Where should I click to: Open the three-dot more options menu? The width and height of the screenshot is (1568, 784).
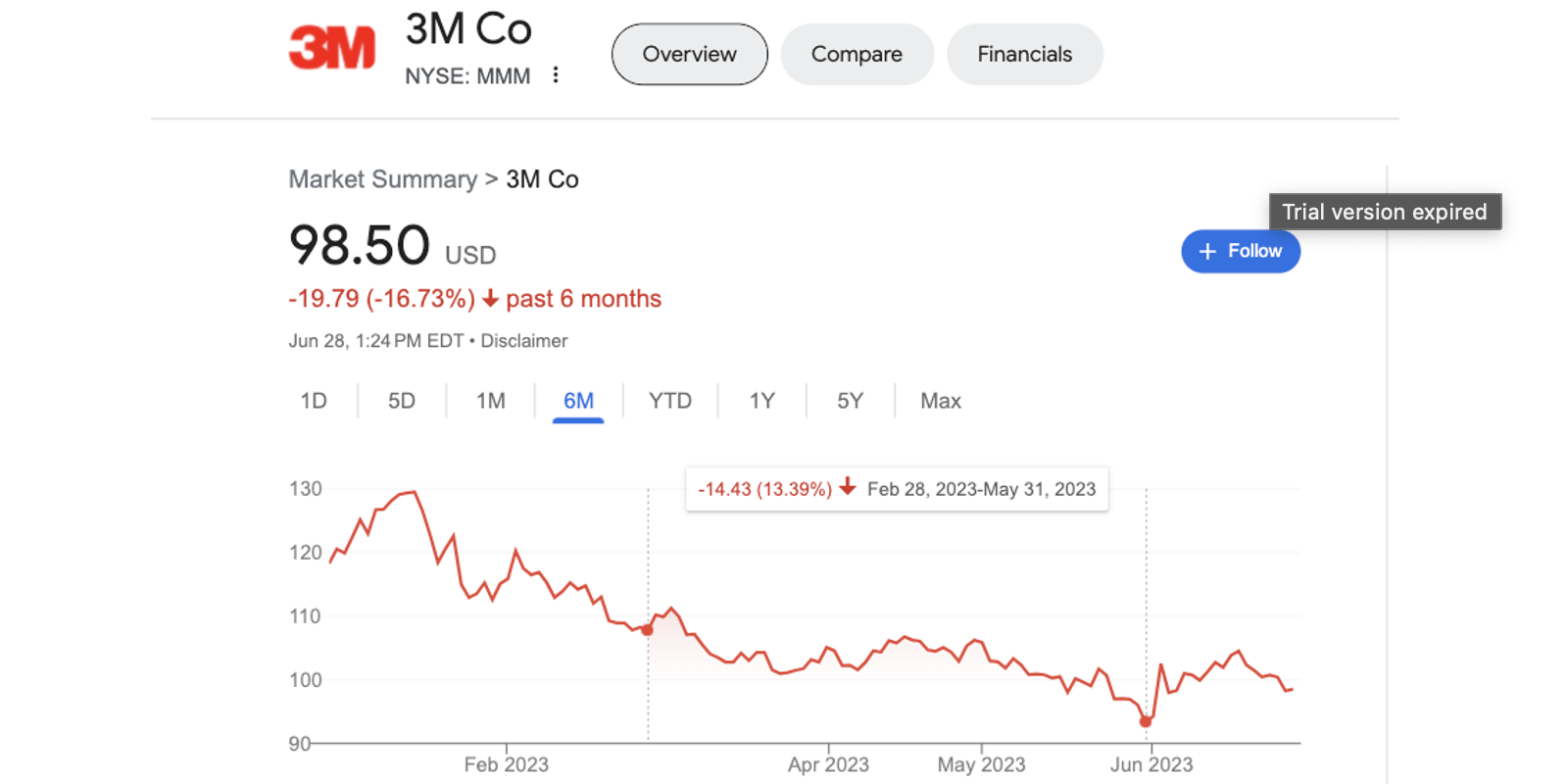(556, 75)
